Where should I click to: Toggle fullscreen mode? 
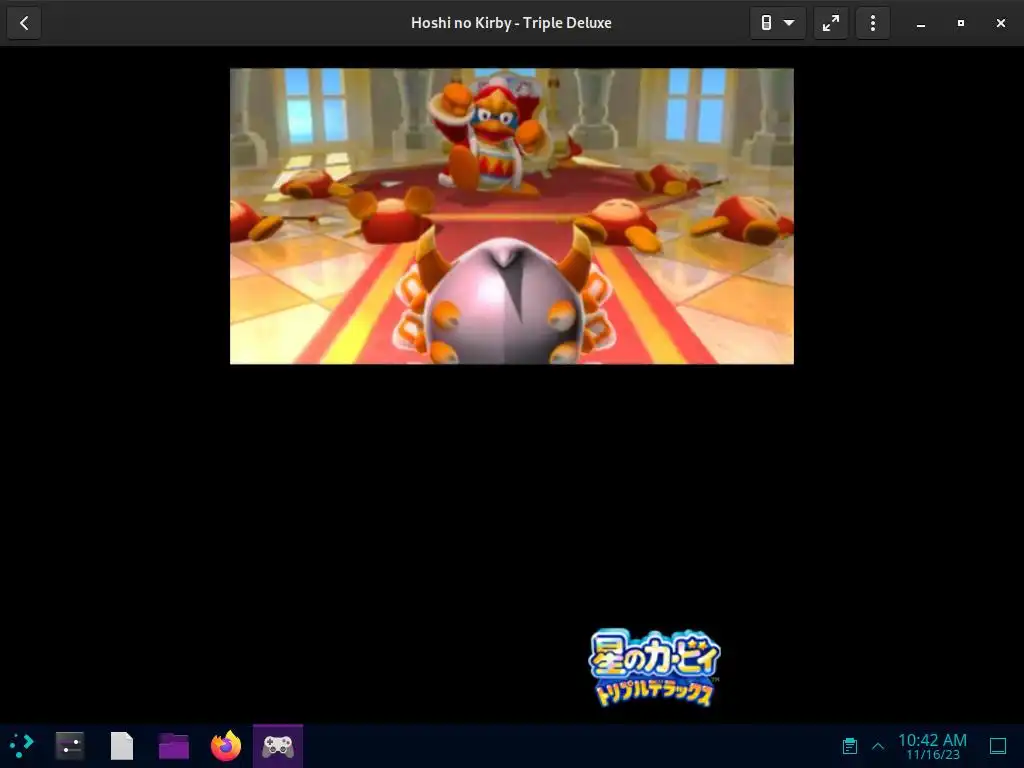click(x=831, y=24)
